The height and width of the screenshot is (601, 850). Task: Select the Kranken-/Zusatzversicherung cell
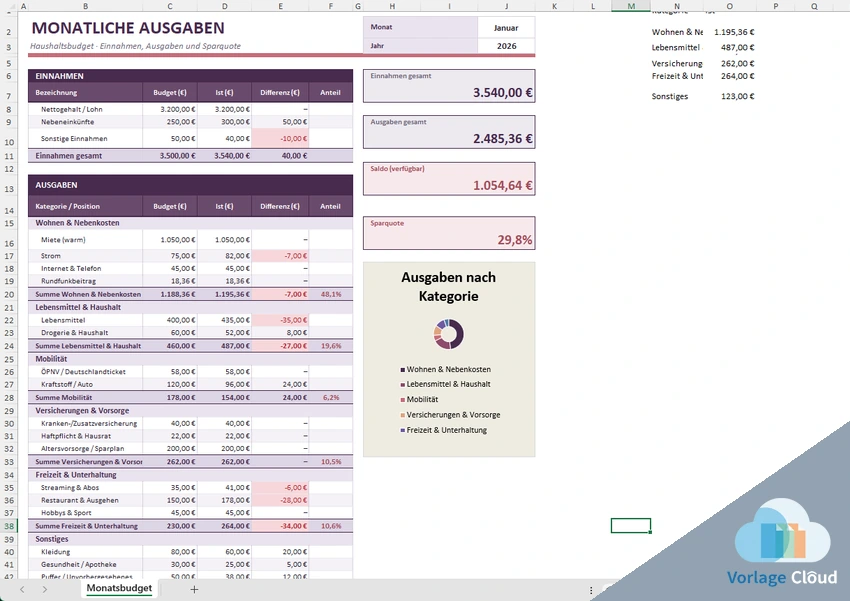[x=85, y=423]
